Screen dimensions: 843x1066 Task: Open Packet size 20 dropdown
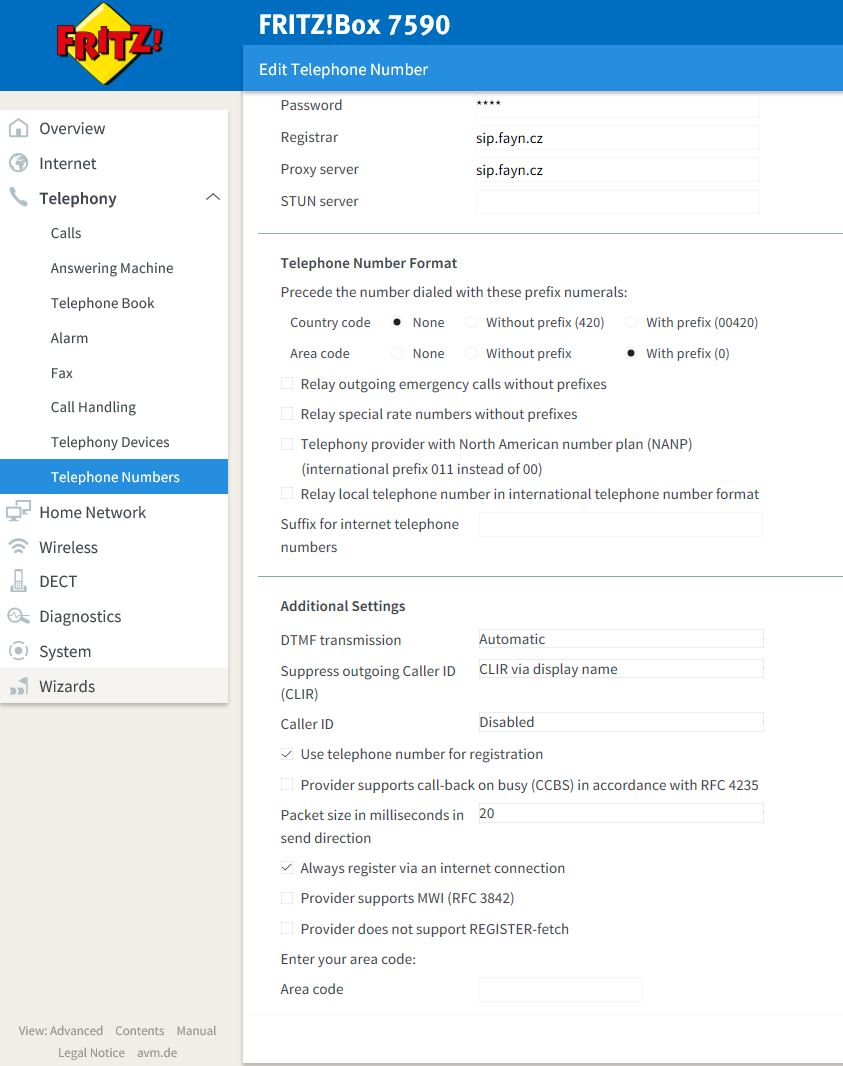tap(621, 813)
